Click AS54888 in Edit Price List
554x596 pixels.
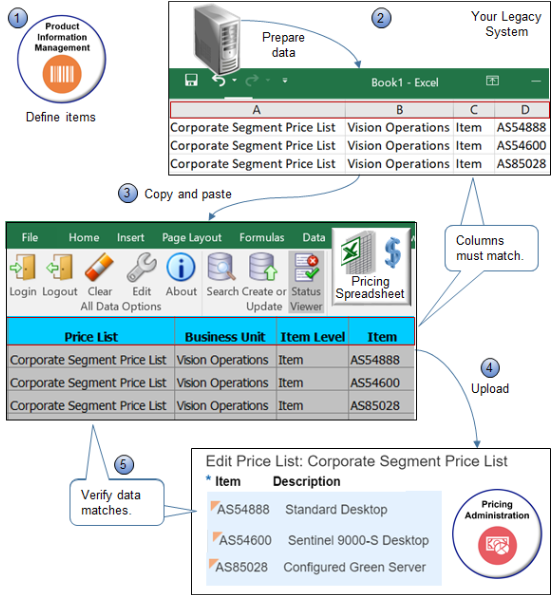point(243,509)
